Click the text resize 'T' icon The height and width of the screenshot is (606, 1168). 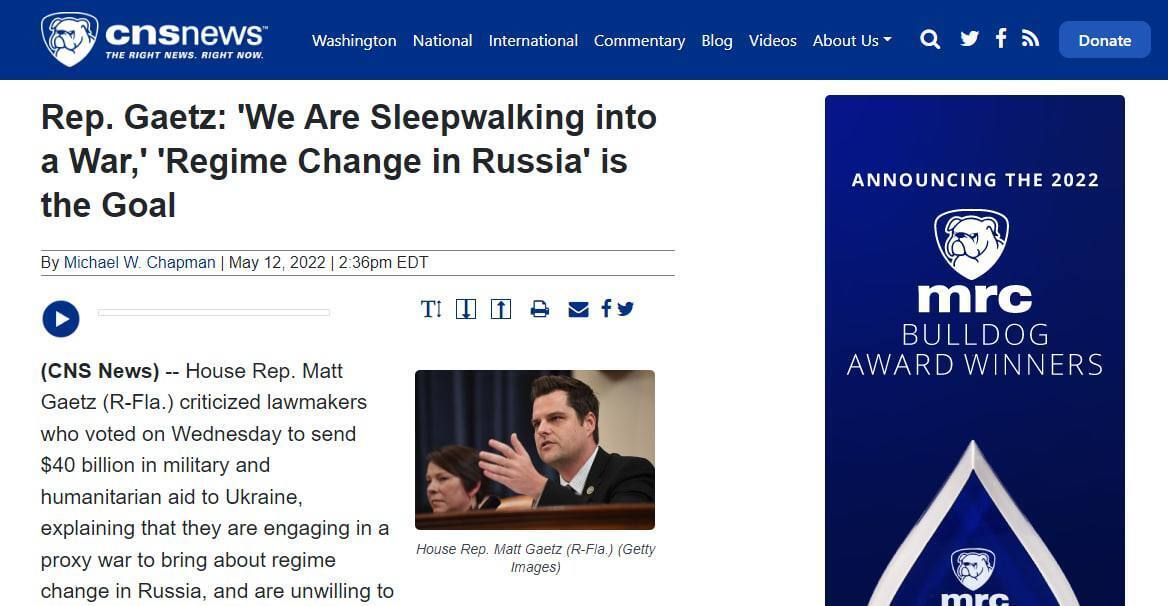tap(431, 309)
